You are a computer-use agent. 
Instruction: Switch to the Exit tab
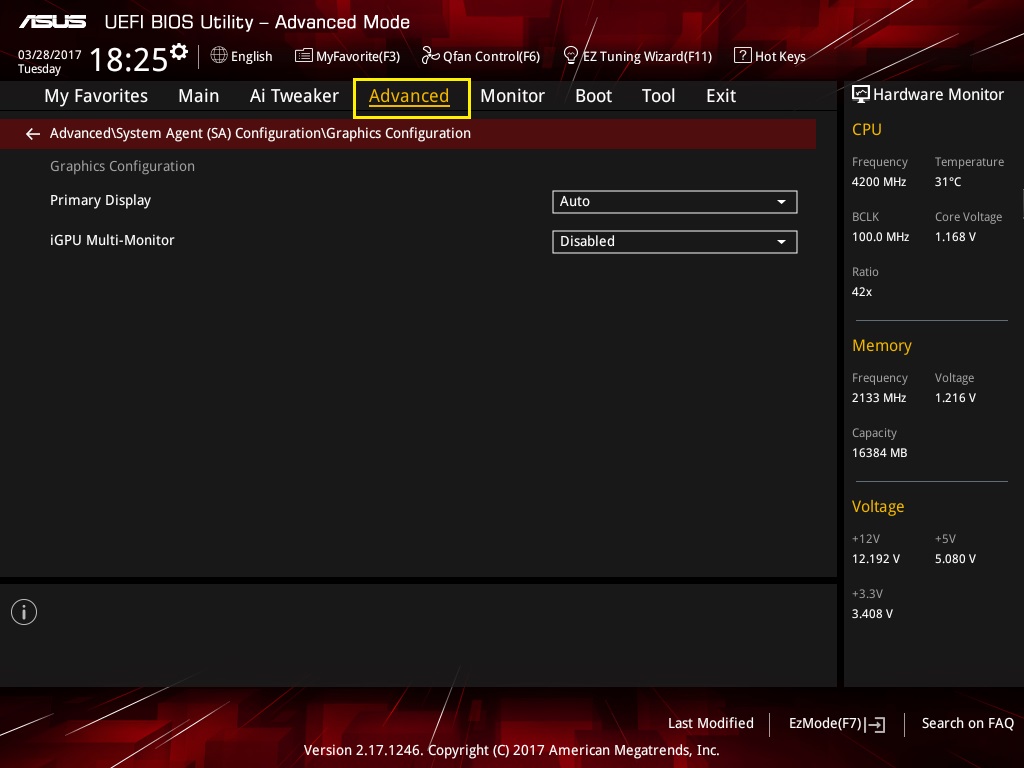(721, 96)
